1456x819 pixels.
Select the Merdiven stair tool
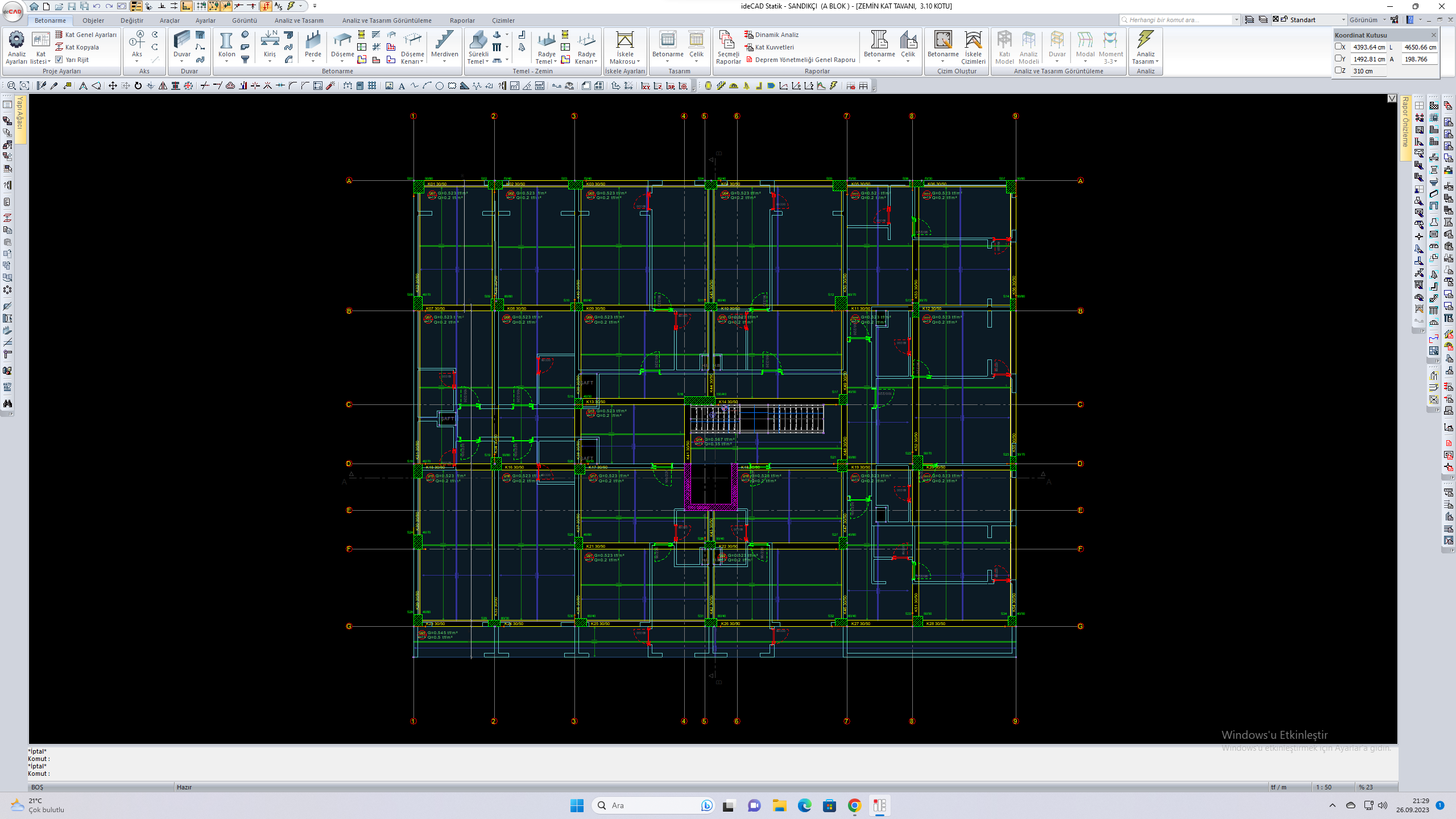(x=444, y=45)
